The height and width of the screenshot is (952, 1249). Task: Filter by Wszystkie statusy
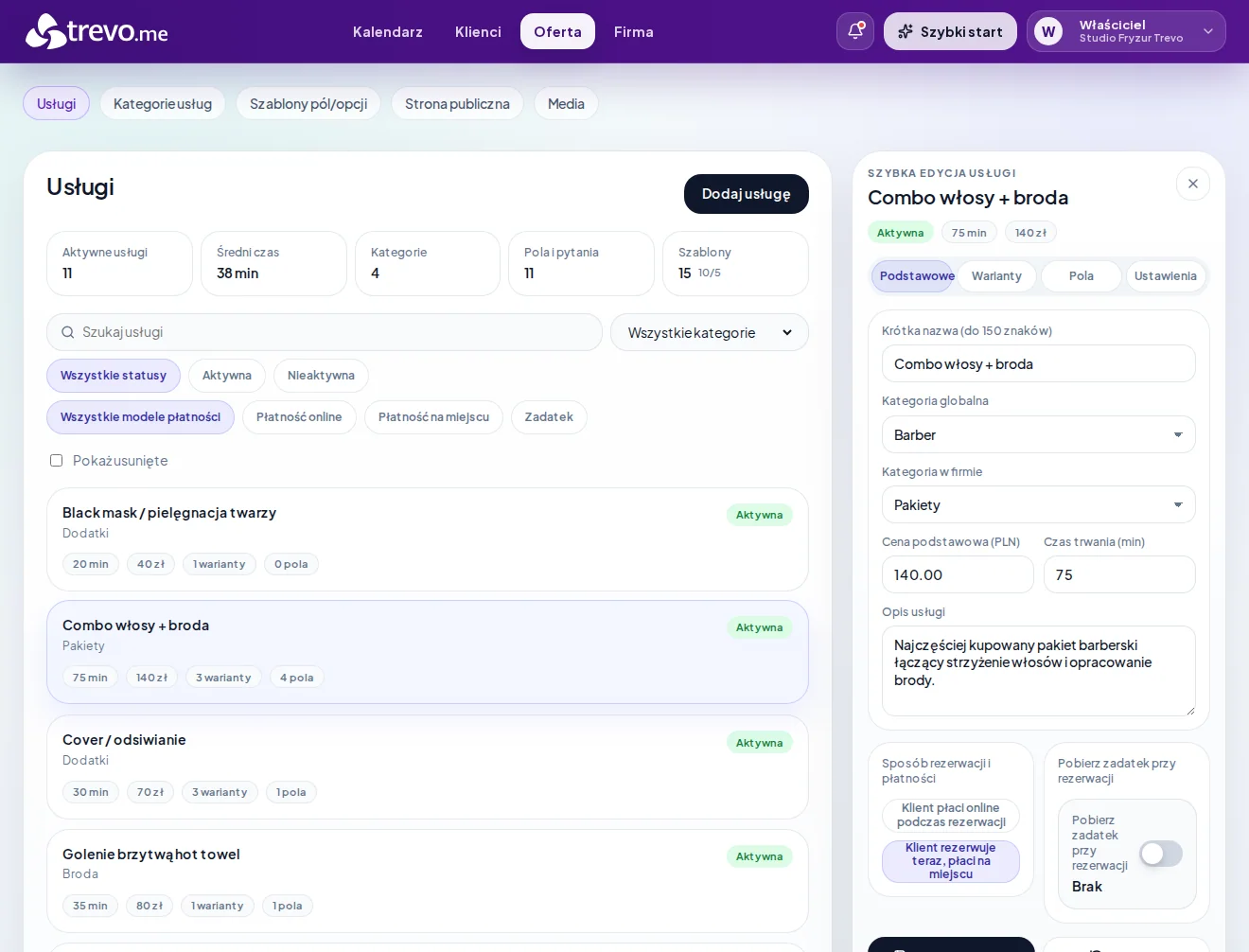pyautogui.click(x=114, y=376)
